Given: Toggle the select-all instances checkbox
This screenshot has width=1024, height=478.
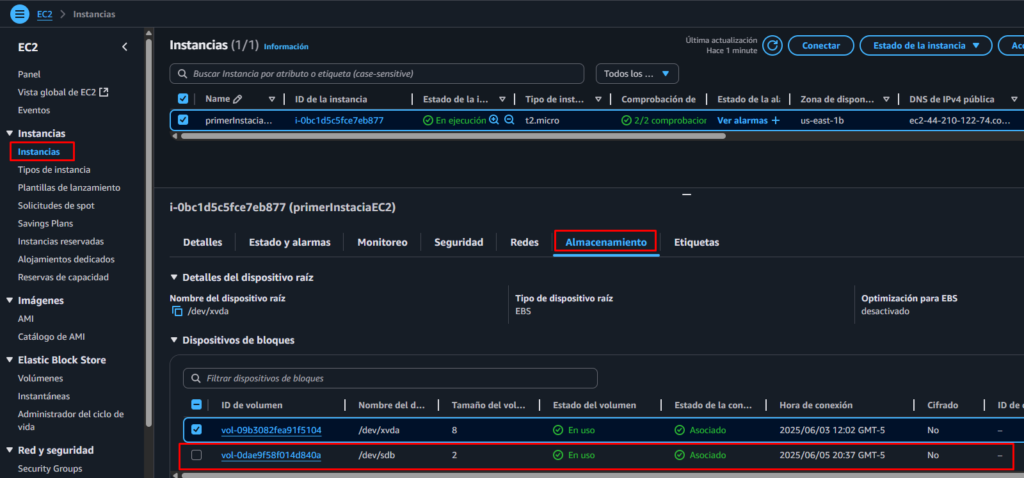Looking at the screenshot, I should tap(183, 99).
